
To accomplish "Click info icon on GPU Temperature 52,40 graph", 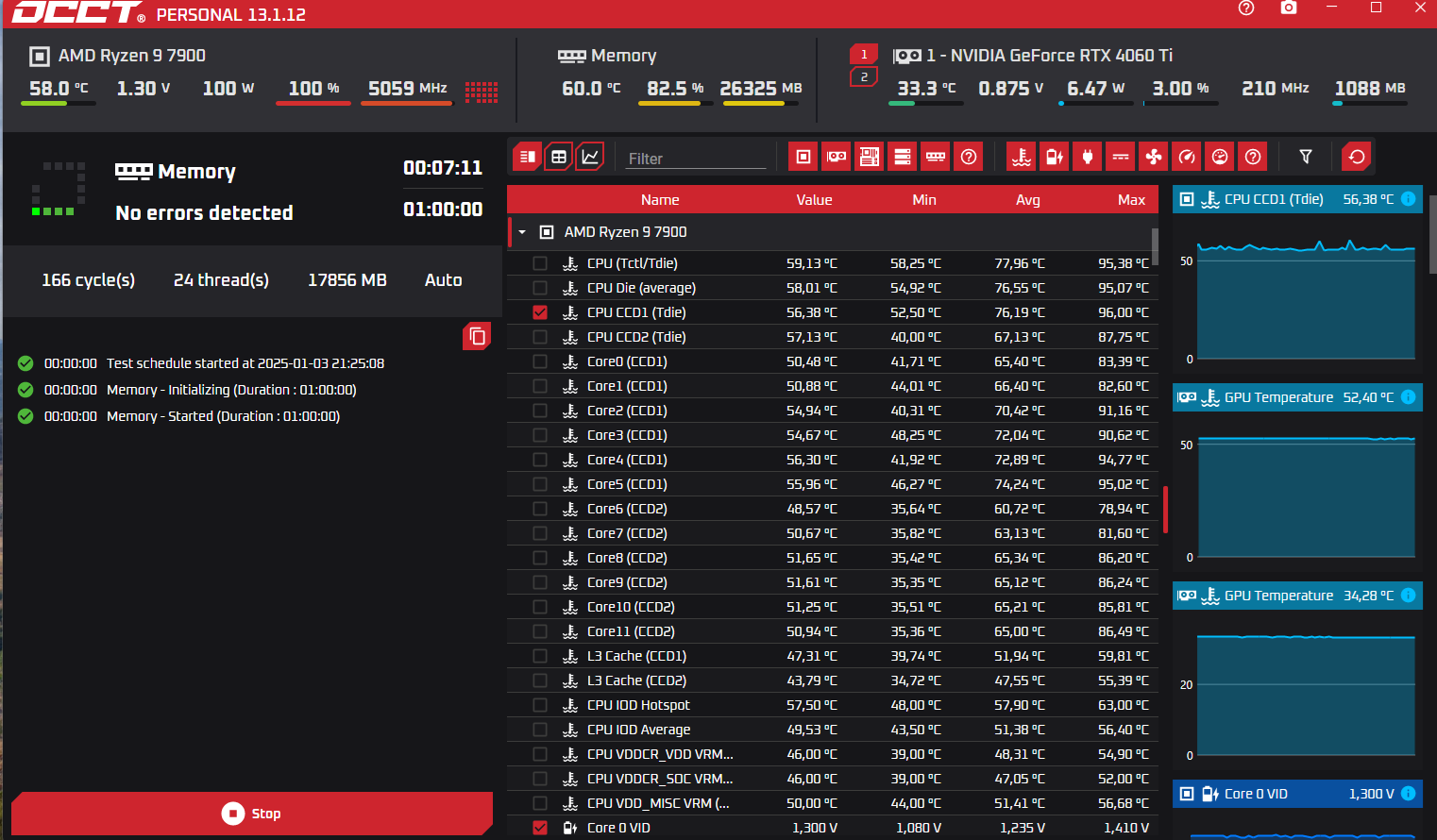I will pos(1408,397).
